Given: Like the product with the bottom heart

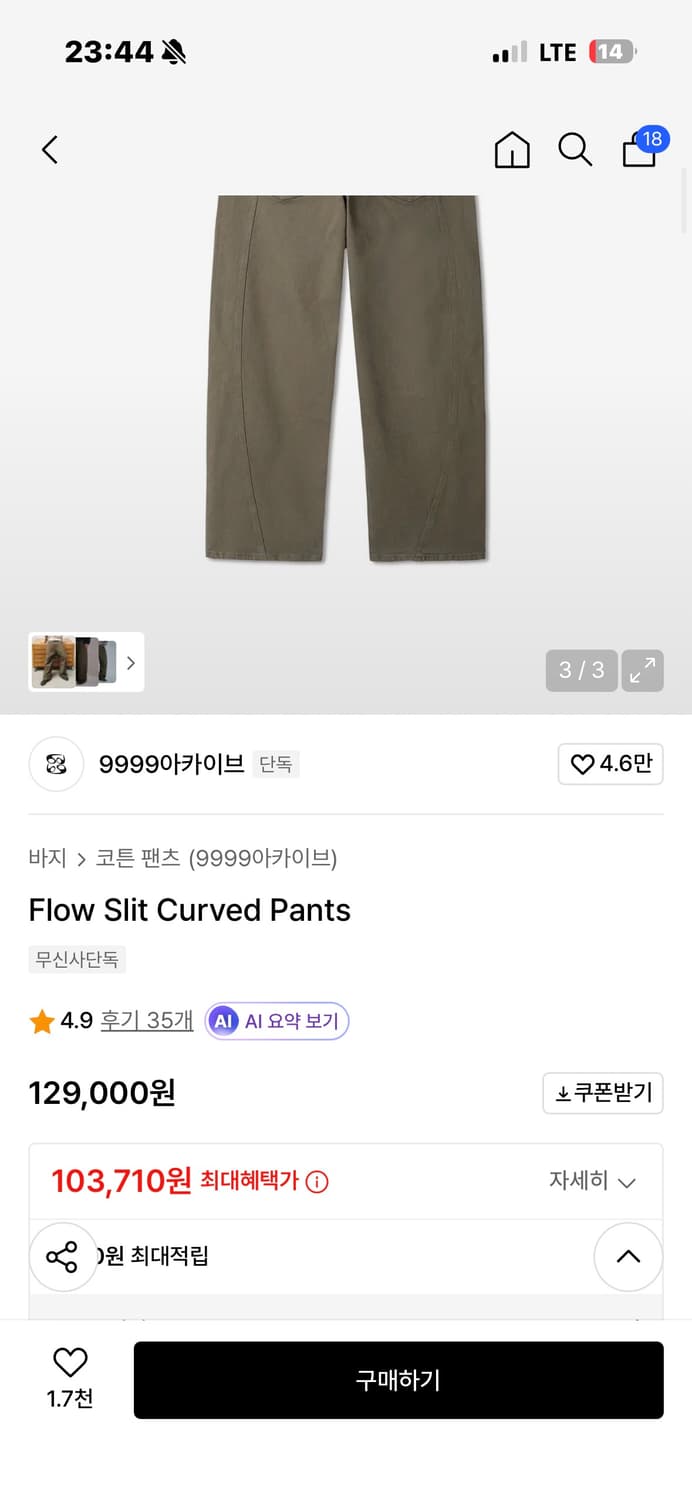Looking at the screenshot, I should (68, 1366).
